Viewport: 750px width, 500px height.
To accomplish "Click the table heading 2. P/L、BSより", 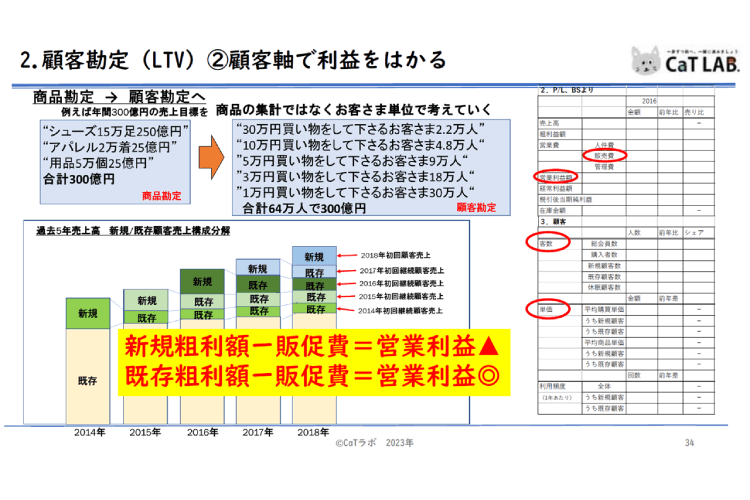I will [x=567, y=90].
